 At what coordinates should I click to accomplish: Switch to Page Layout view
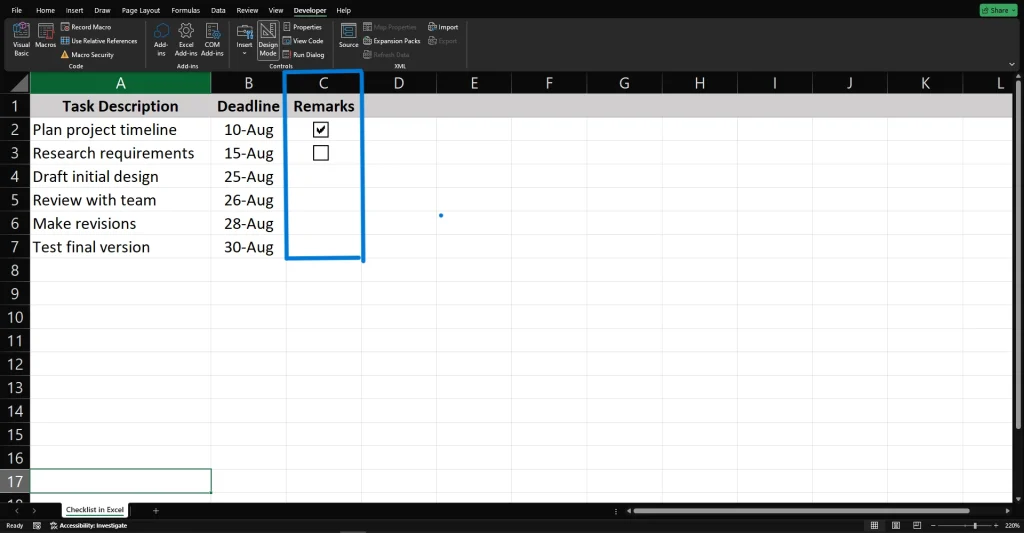896,525
